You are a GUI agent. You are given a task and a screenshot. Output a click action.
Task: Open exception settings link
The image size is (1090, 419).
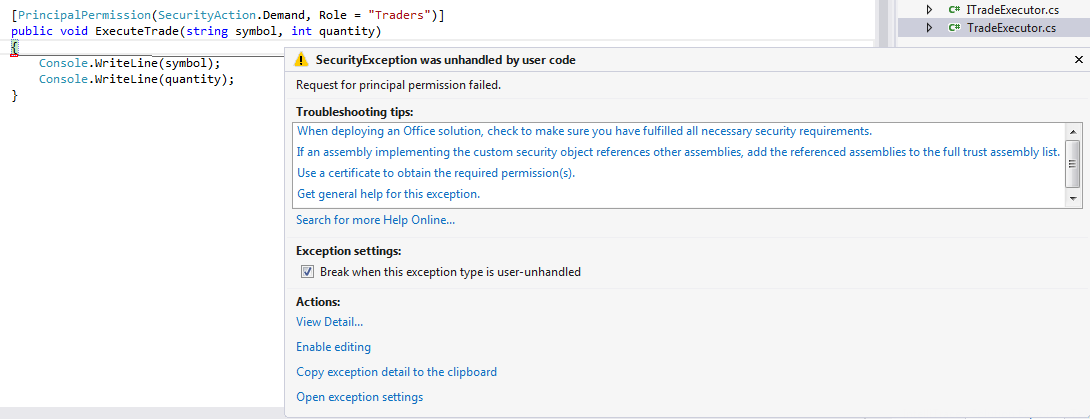pos(359,397)
